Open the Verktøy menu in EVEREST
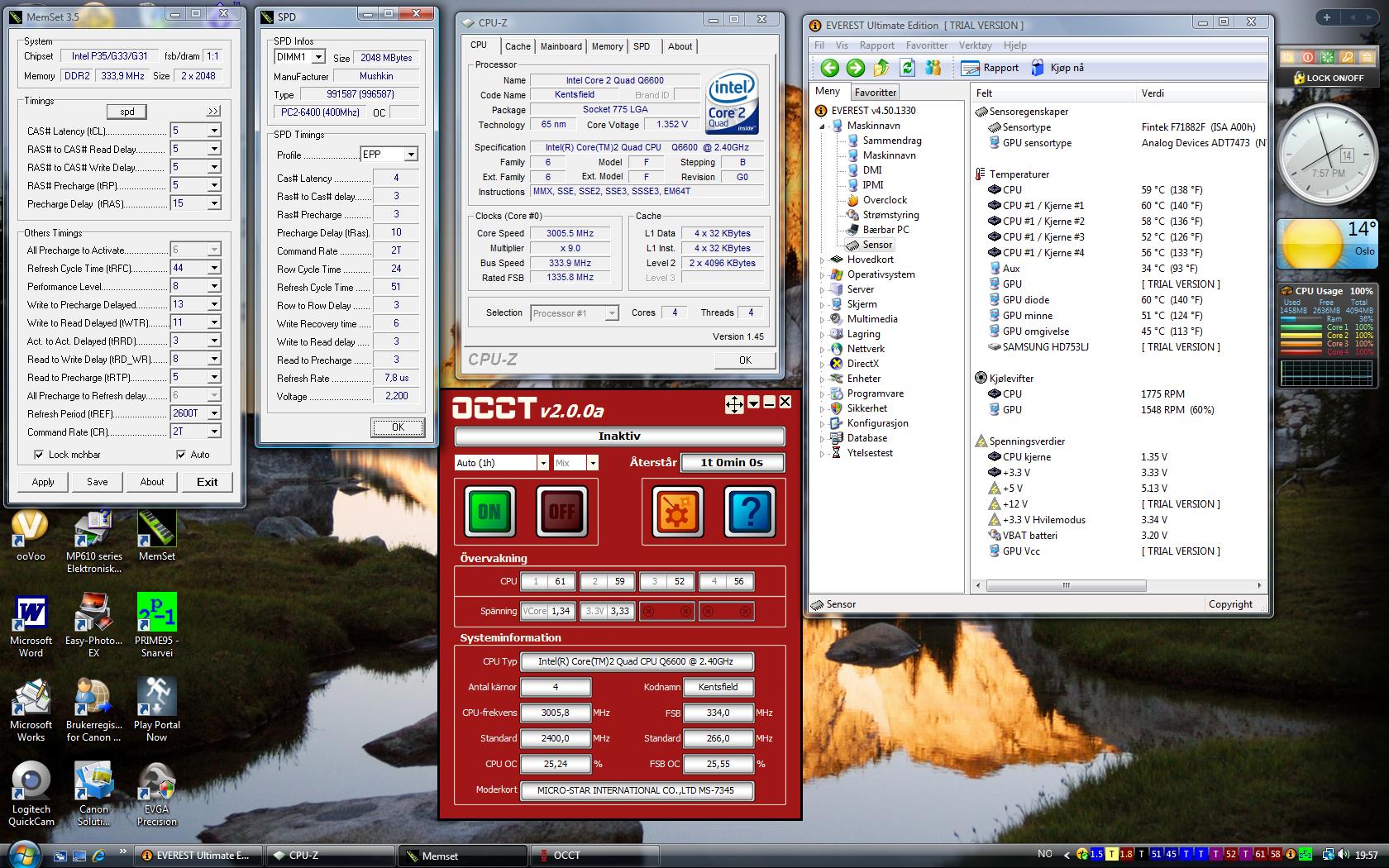 975,45
